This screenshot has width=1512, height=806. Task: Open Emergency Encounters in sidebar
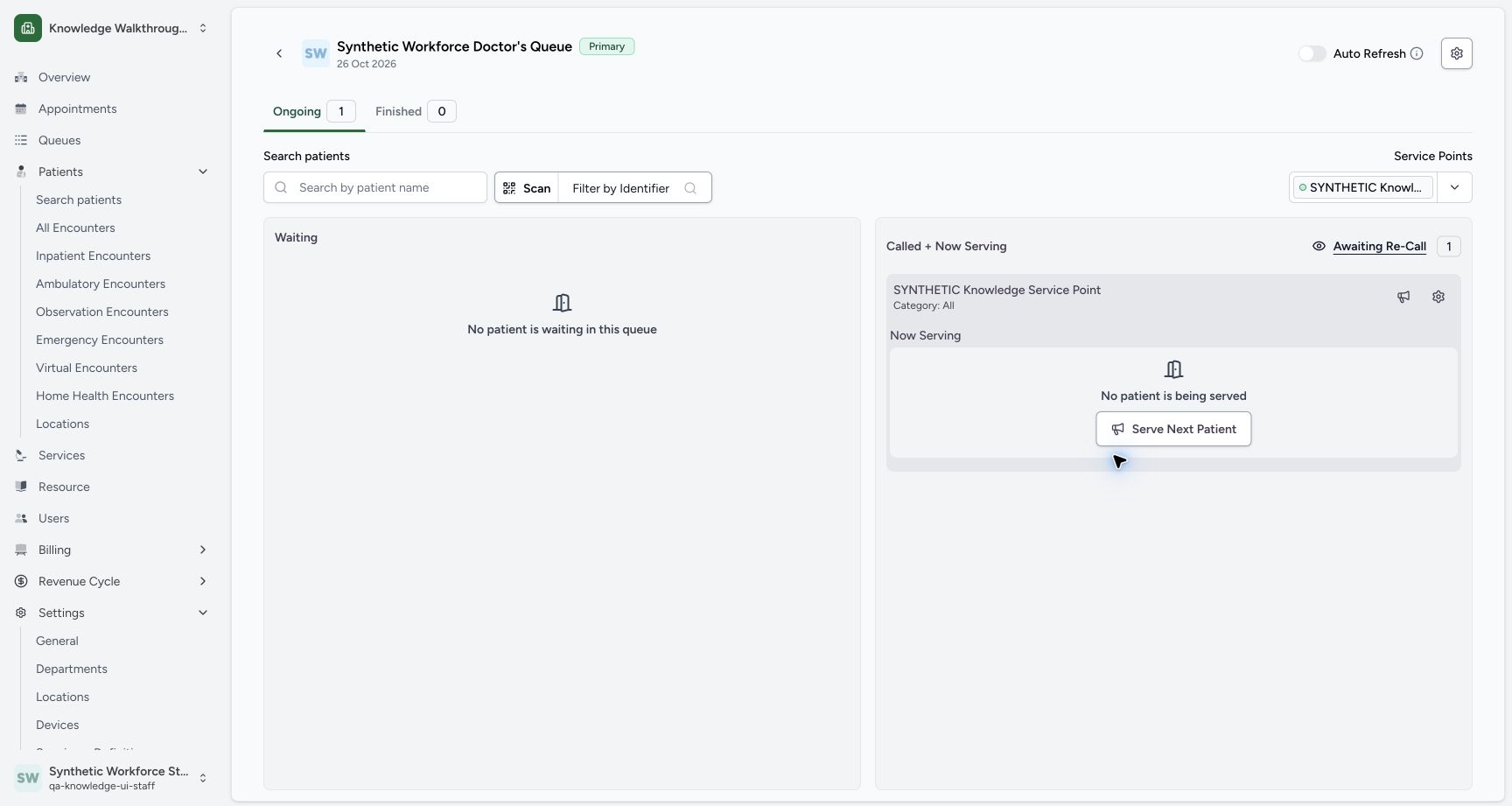(x=100, y=340)
